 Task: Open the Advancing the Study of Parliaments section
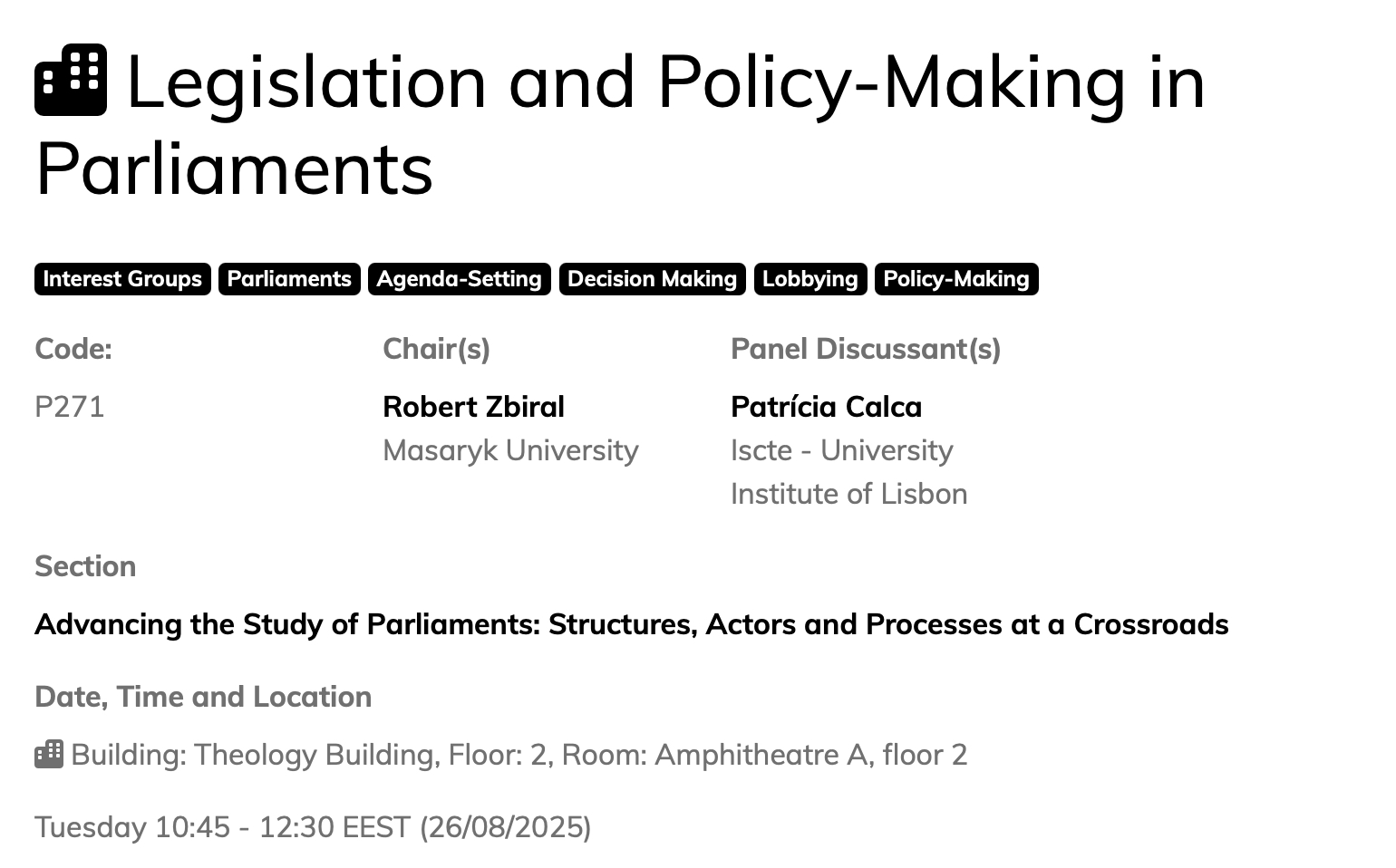(x=631, y=624)
